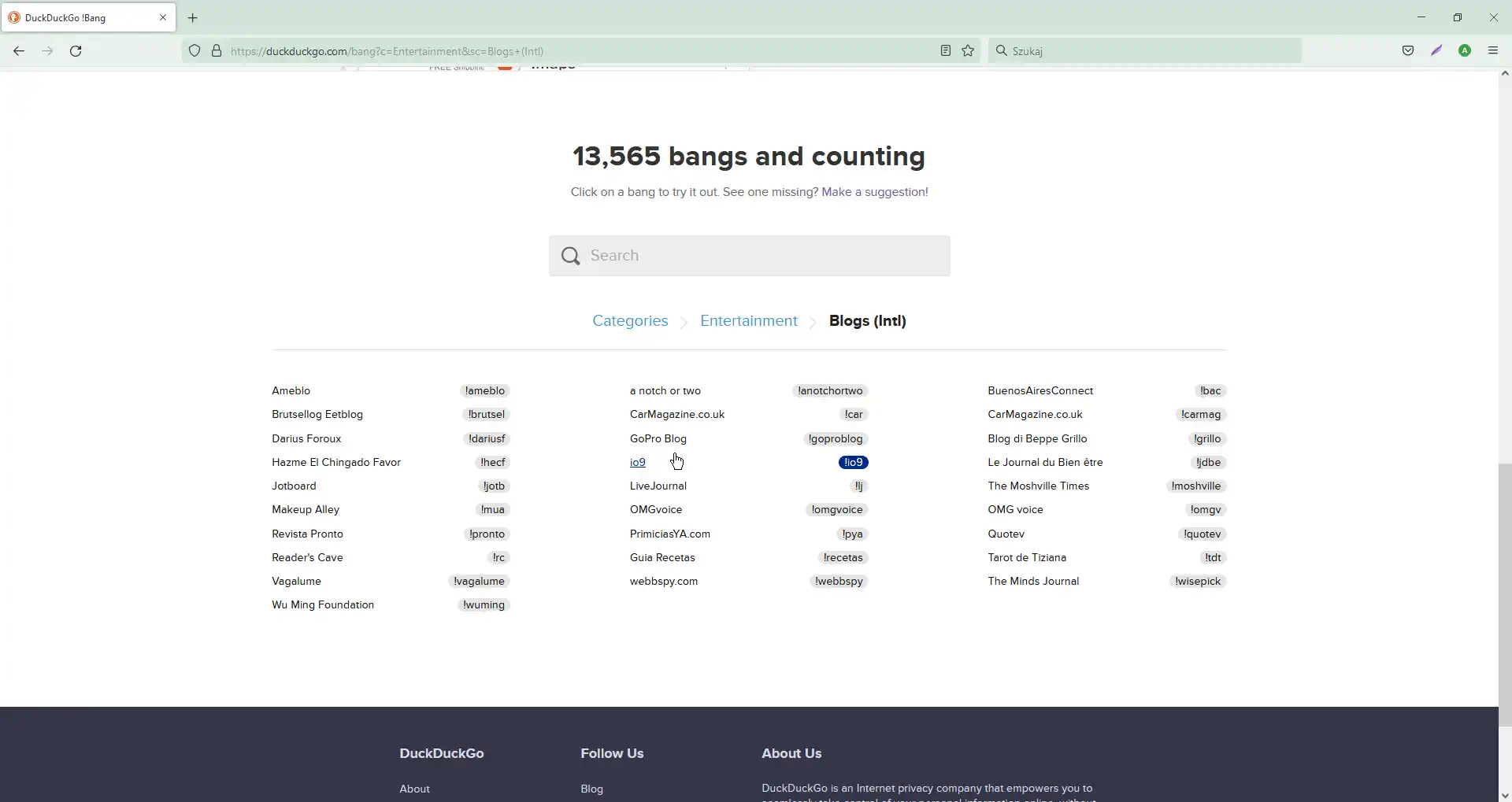1512x802 pixels.
Task: Click the !lj bang tag
Action: click(x=859, y=486)
